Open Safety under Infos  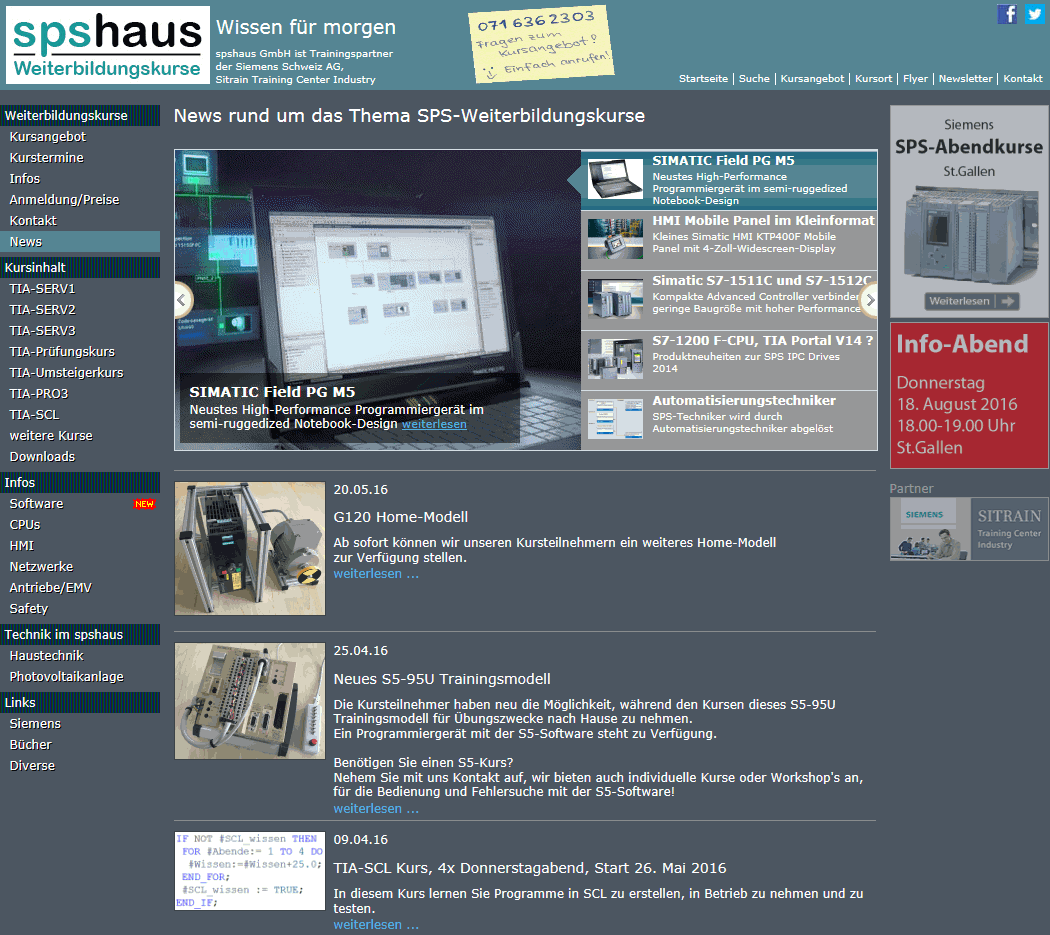tap(29, 609)
